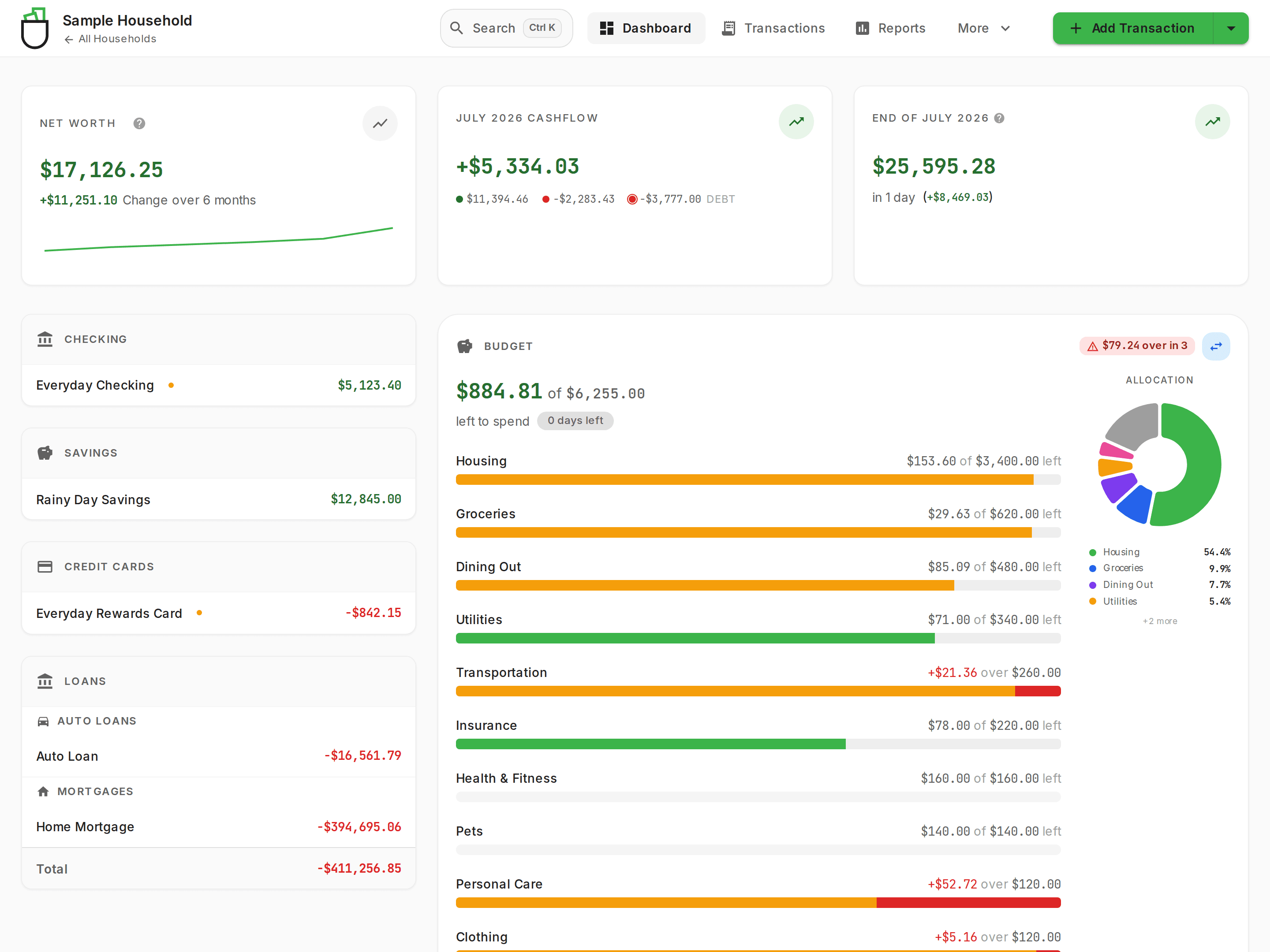Open the Home Mortgage account
The width and height of the screenshot is (1270, 952).
point(219,827)
